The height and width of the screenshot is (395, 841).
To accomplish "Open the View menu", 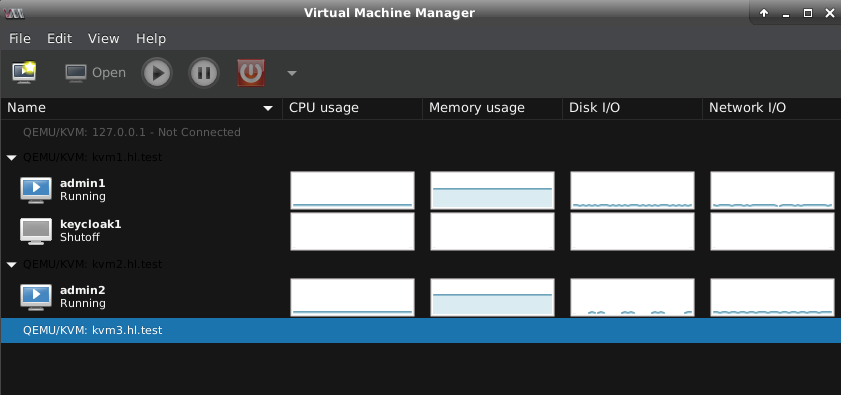I will coord(104,39).
